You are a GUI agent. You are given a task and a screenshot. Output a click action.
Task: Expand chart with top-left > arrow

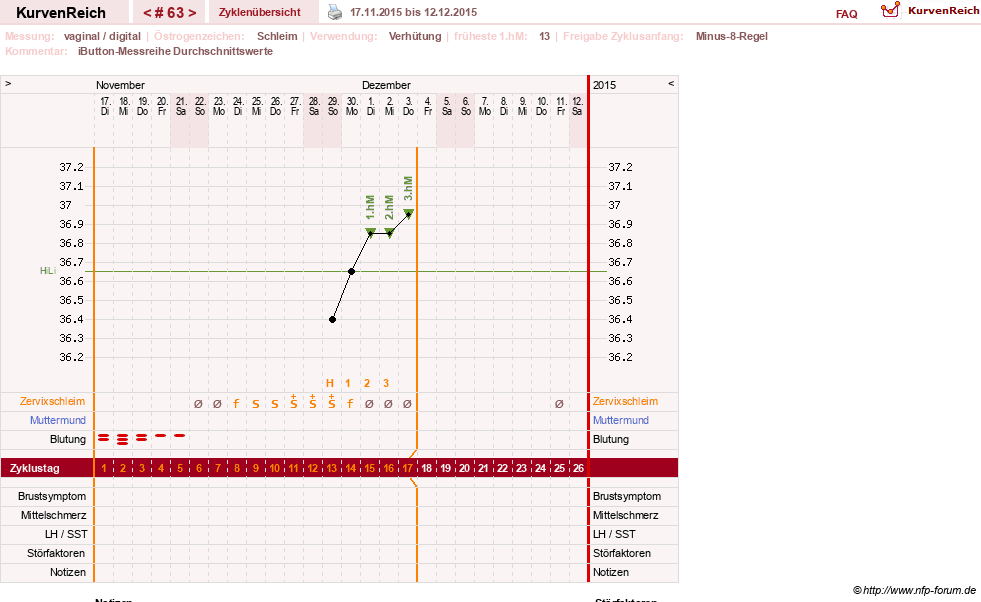(8, 83)
